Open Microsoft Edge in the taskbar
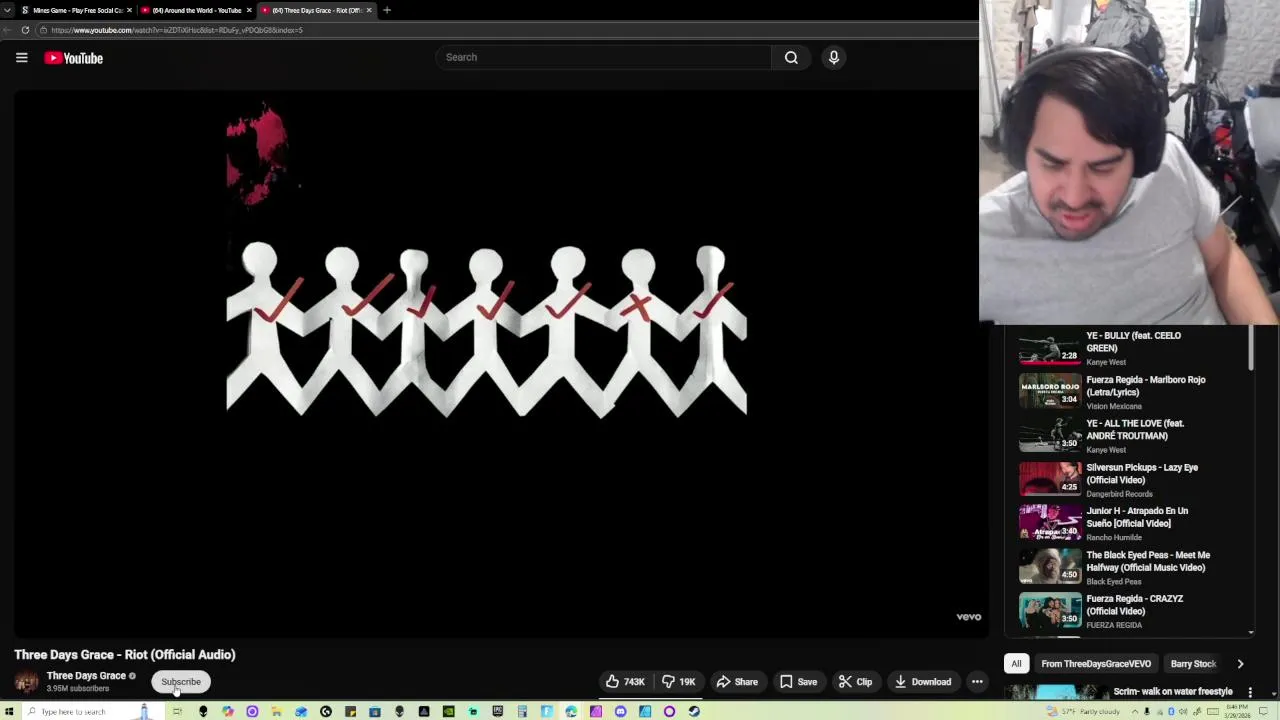1280x720 pixels. point(571,712)
